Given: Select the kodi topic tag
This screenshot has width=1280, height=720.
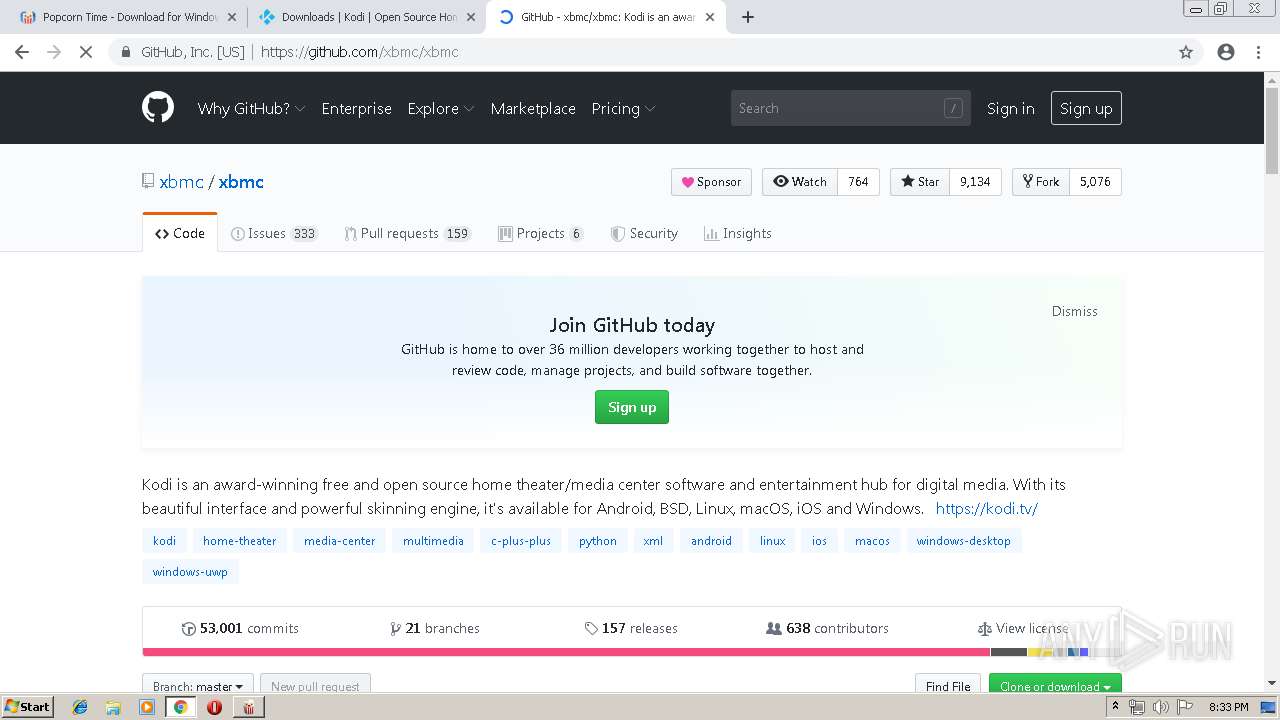Looking at the screenshot, I should pyautogui.click(x=164, y=541).
